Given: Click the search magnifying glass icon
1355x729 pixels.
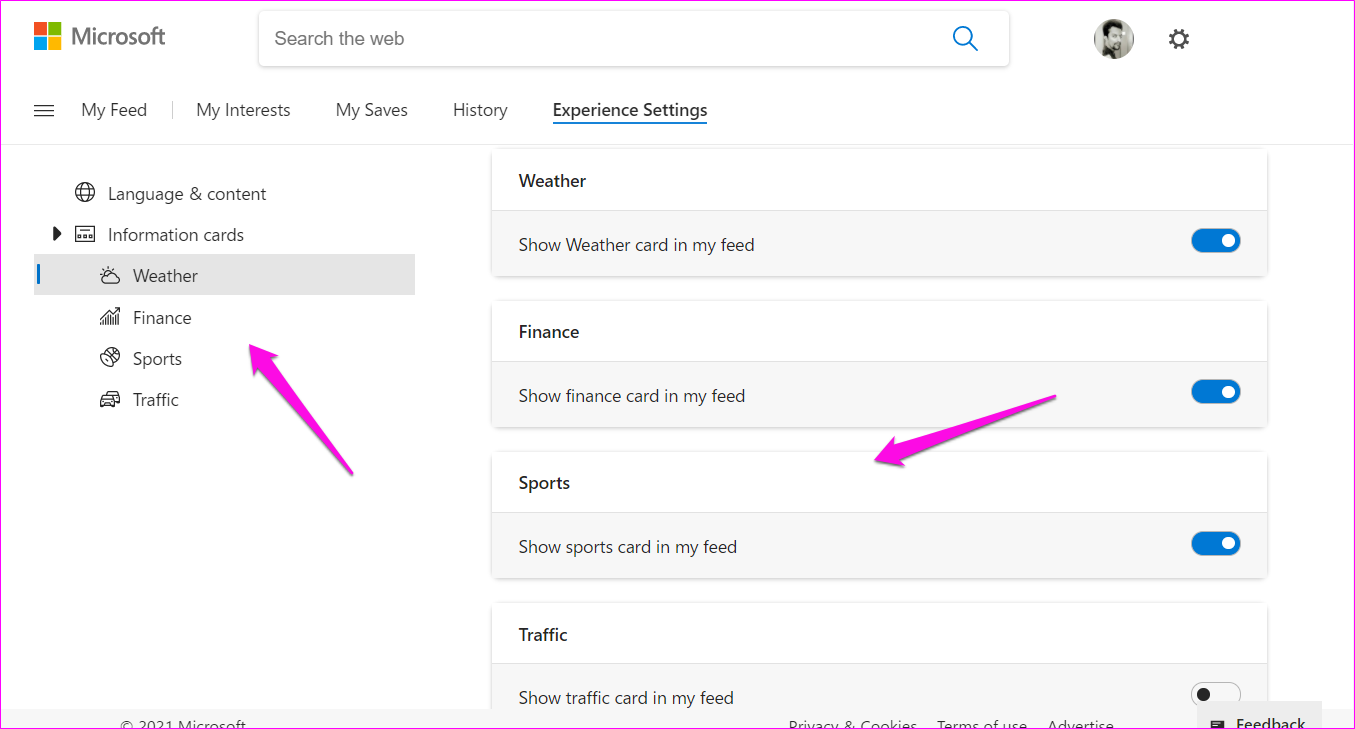Looking at the screenshot, I should click(964, 38).
